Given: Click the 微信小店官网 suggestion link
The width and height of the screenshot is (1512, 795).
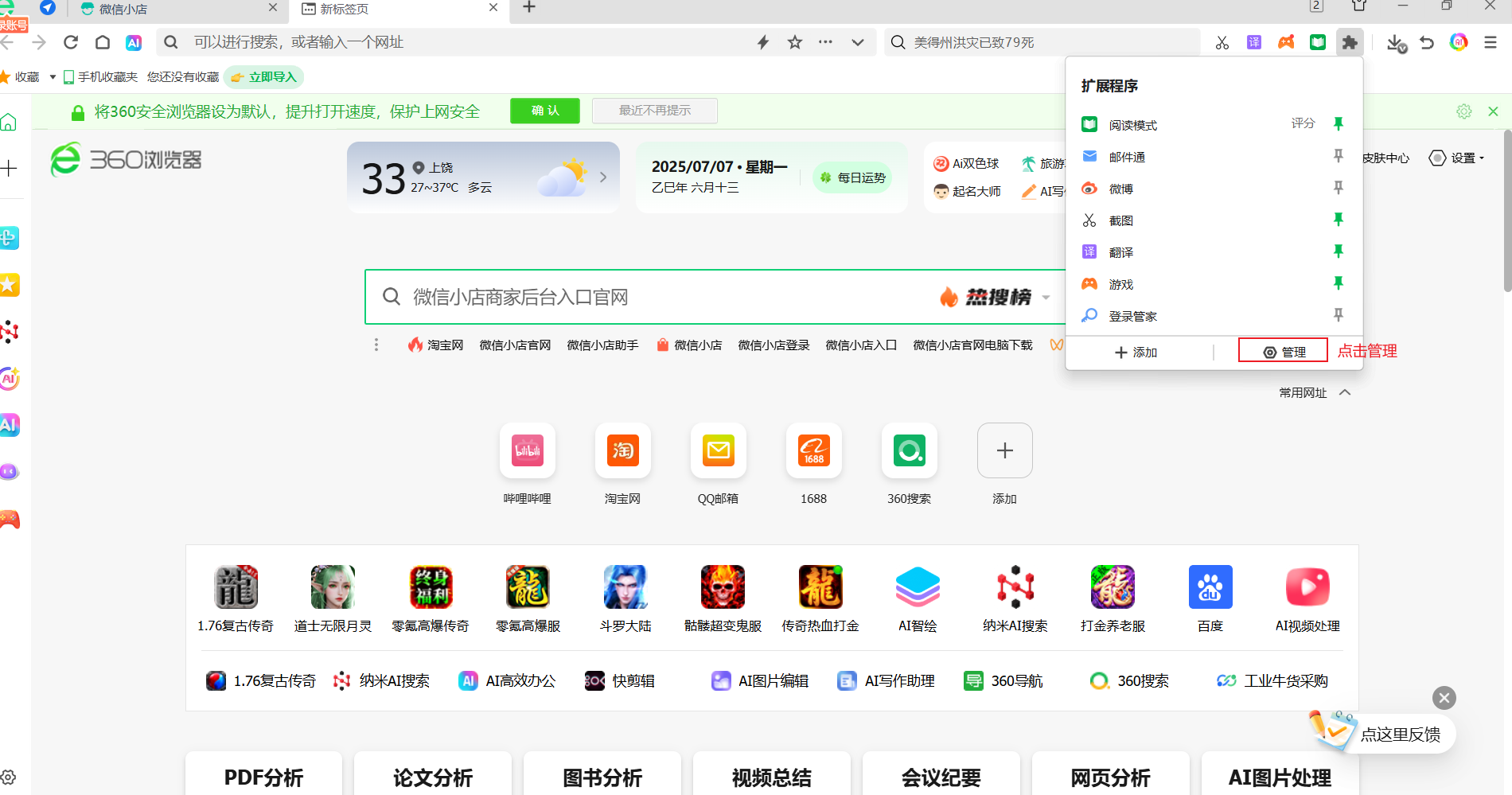Looking at the screenshot, I should (x=515, y=345).
